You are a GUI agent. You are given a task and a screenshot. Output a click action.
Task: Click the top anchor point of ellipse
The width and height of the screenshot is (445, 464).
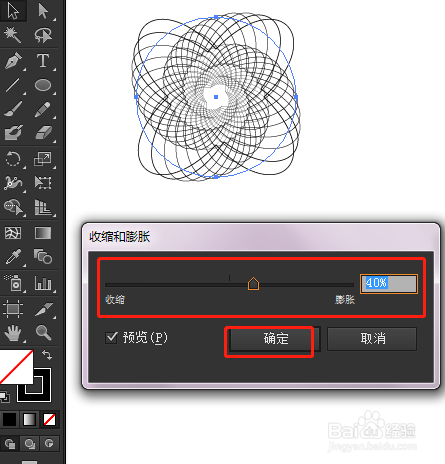coord(216,17)
